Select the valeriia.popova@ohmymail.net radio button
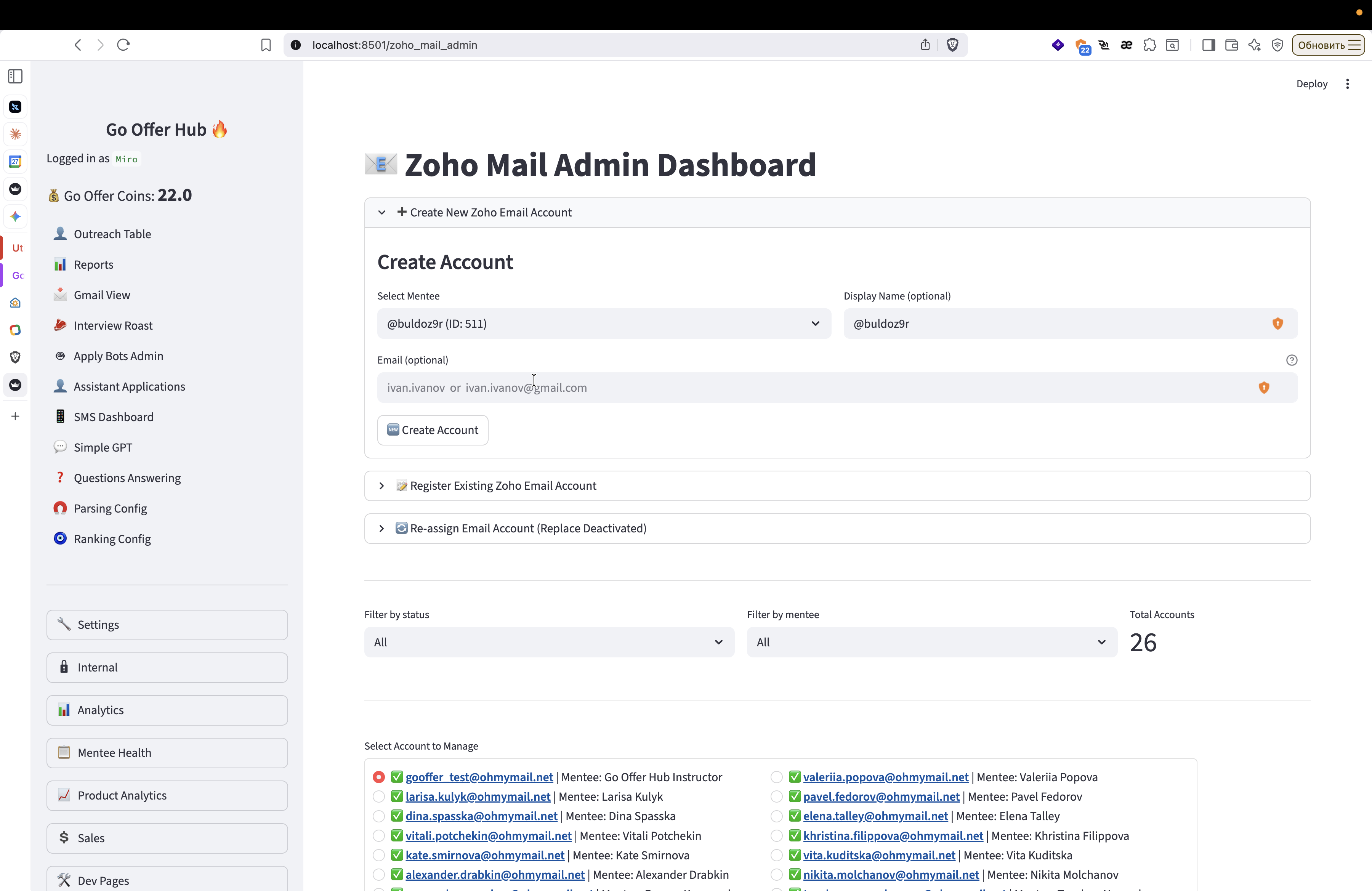The height and width of the screenshot is (891, 1372). pyautogui.click(x=776, y=777)
